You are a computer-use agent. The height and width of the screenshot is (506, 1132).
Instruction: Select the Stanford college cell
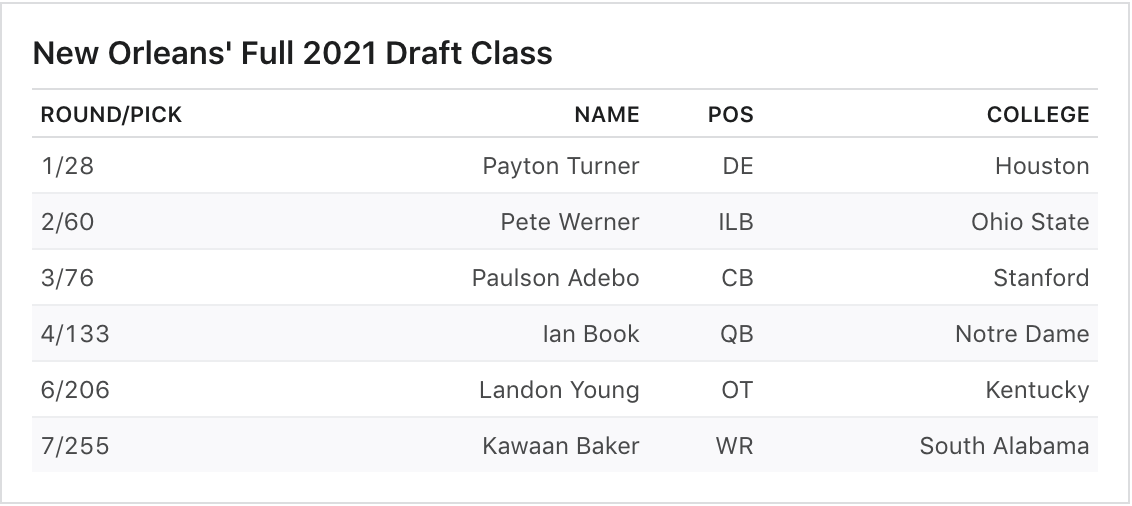click(x=1040, y=278)
